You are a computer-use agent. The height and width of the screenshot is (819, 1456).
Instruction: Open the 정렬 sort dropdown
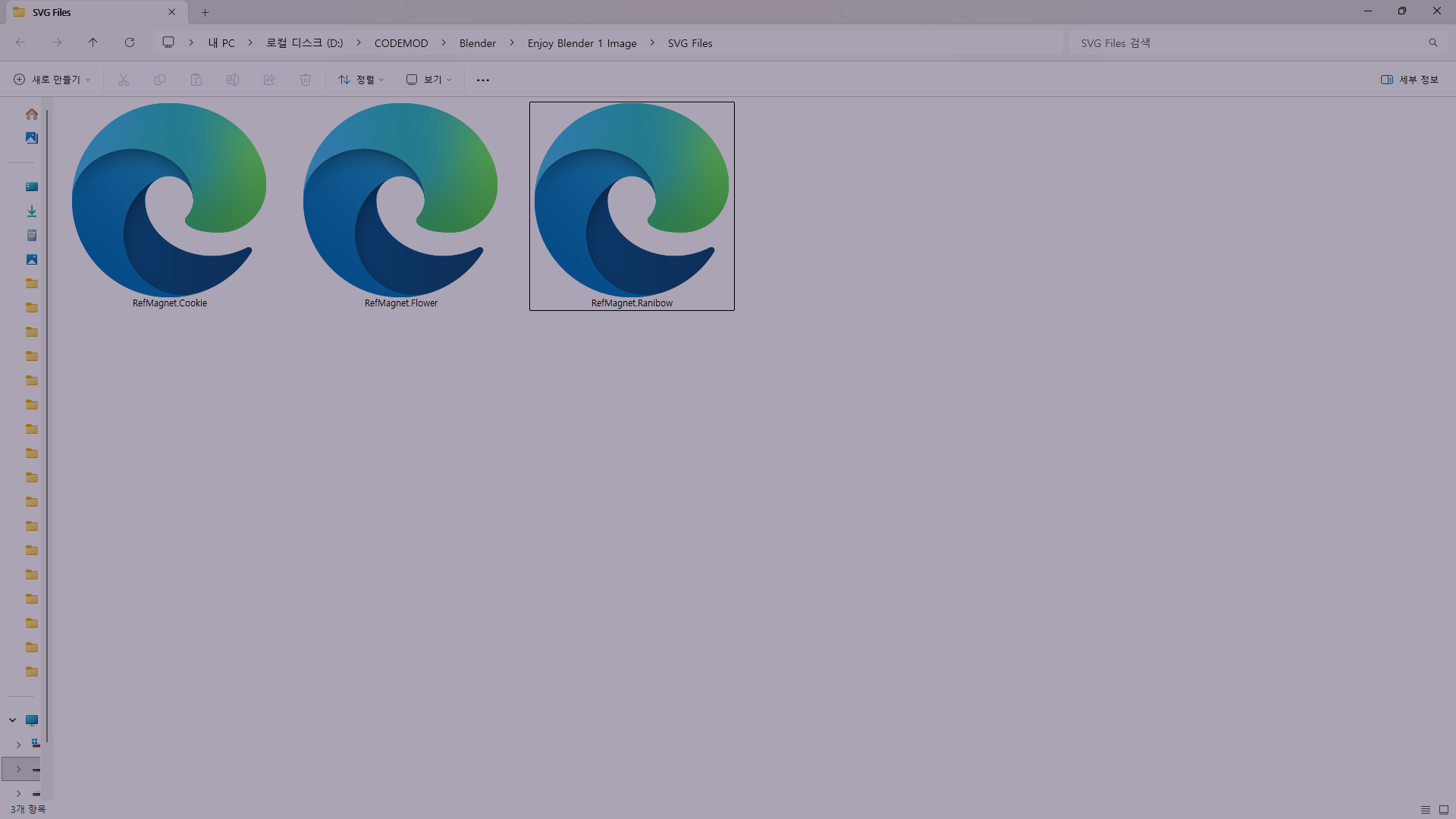(361, 80)
